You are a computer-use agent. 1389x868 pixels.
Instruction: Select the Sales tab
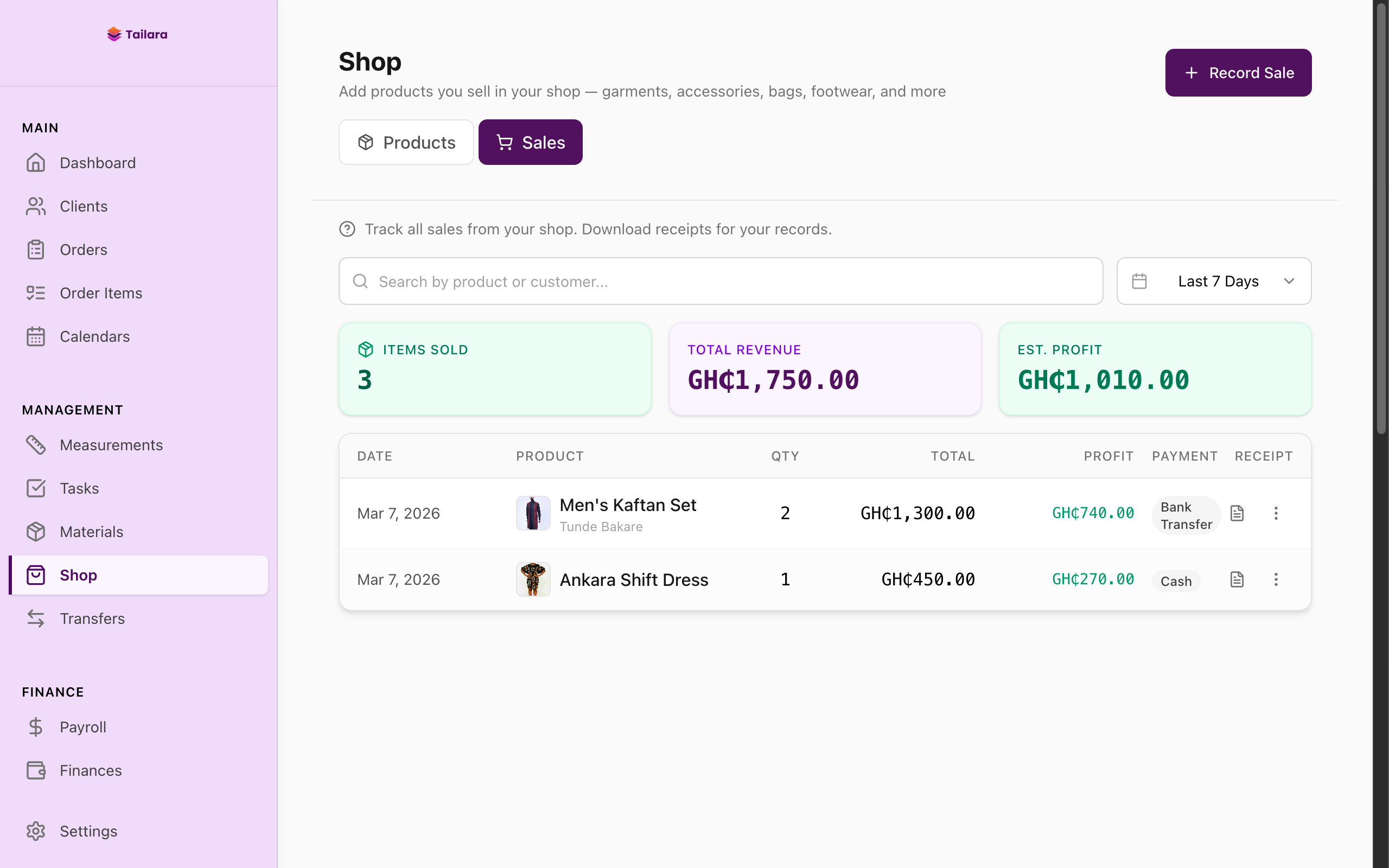(530, 142)
